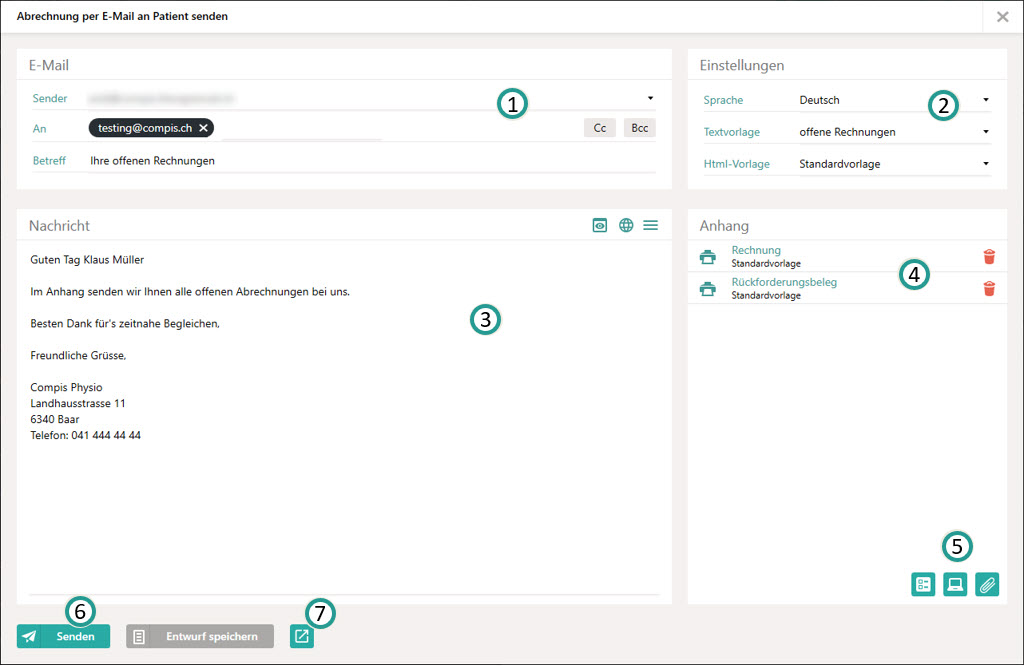The height and width of the screenshot is (666, 1025).
Task: Open the Rechnung attachment link
Action: pos(756,250)
